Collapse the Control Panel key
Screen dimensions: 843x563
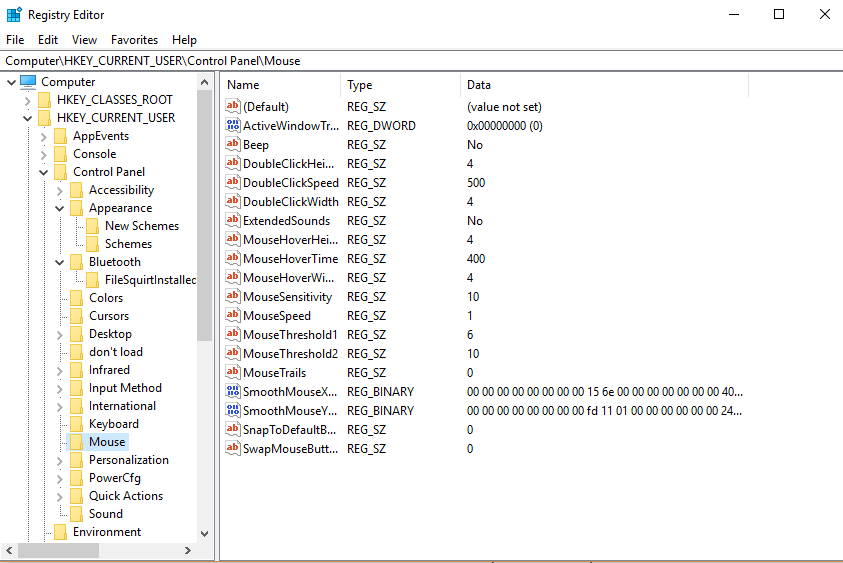click(44, 173)
